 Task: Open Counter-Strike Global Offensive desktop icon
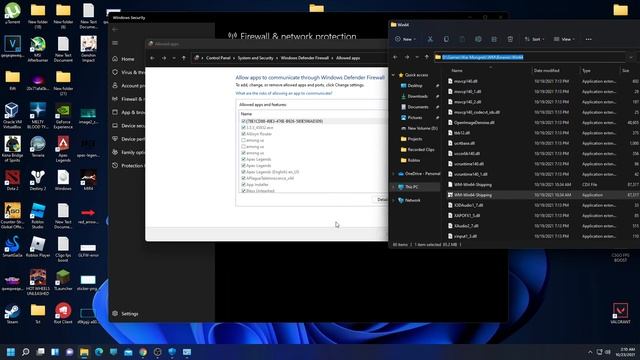12,216
